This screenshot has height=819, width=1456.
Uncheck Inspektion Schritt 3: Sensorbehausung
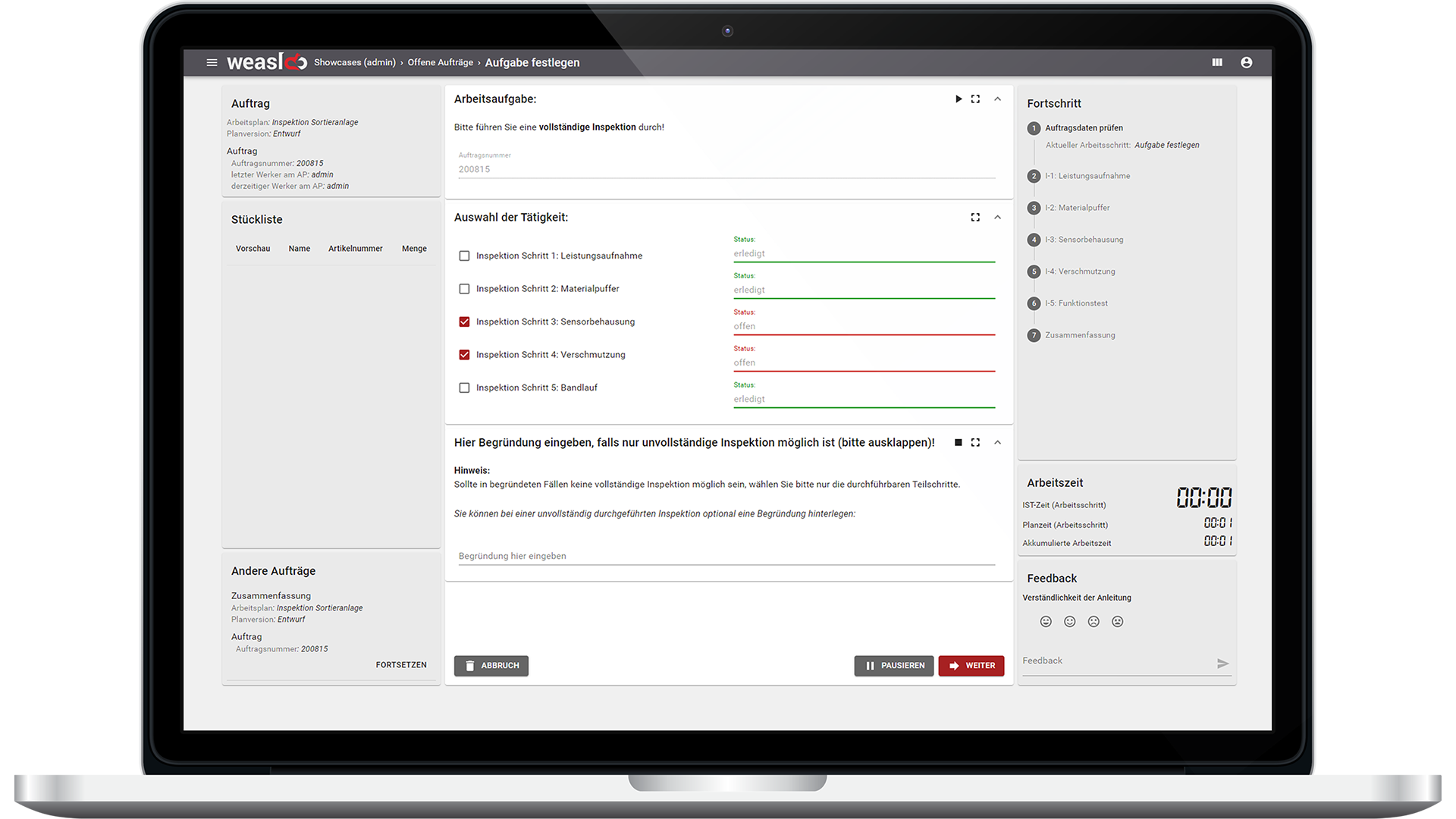click(464, 322)
